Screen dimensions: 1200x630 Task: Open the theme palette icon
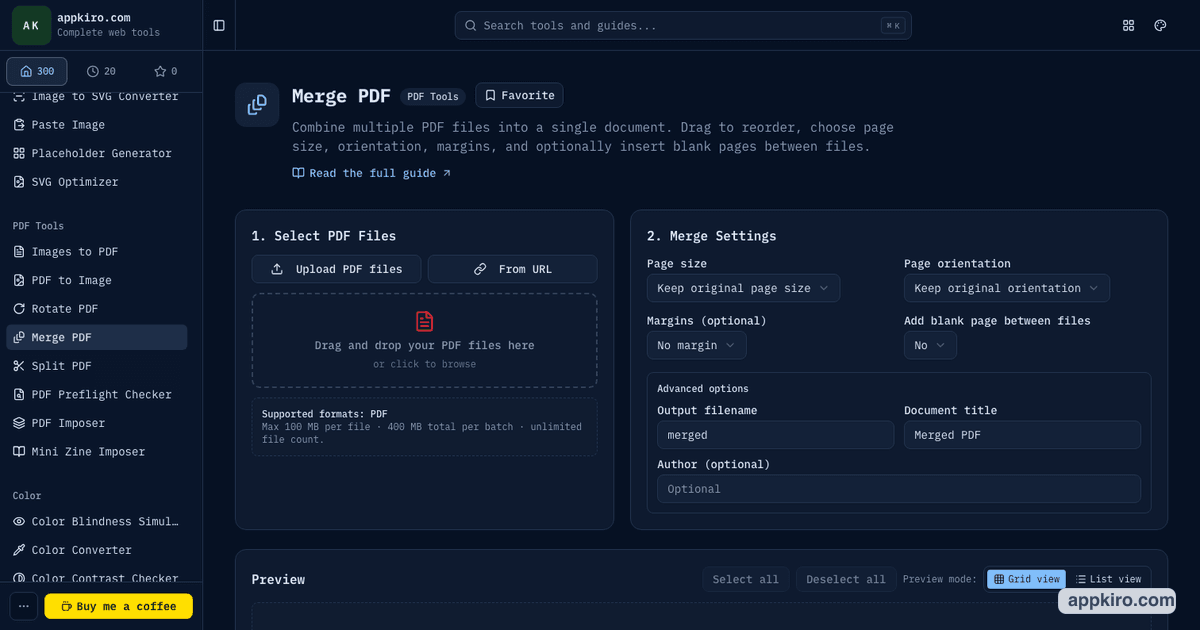[1160, 25]
